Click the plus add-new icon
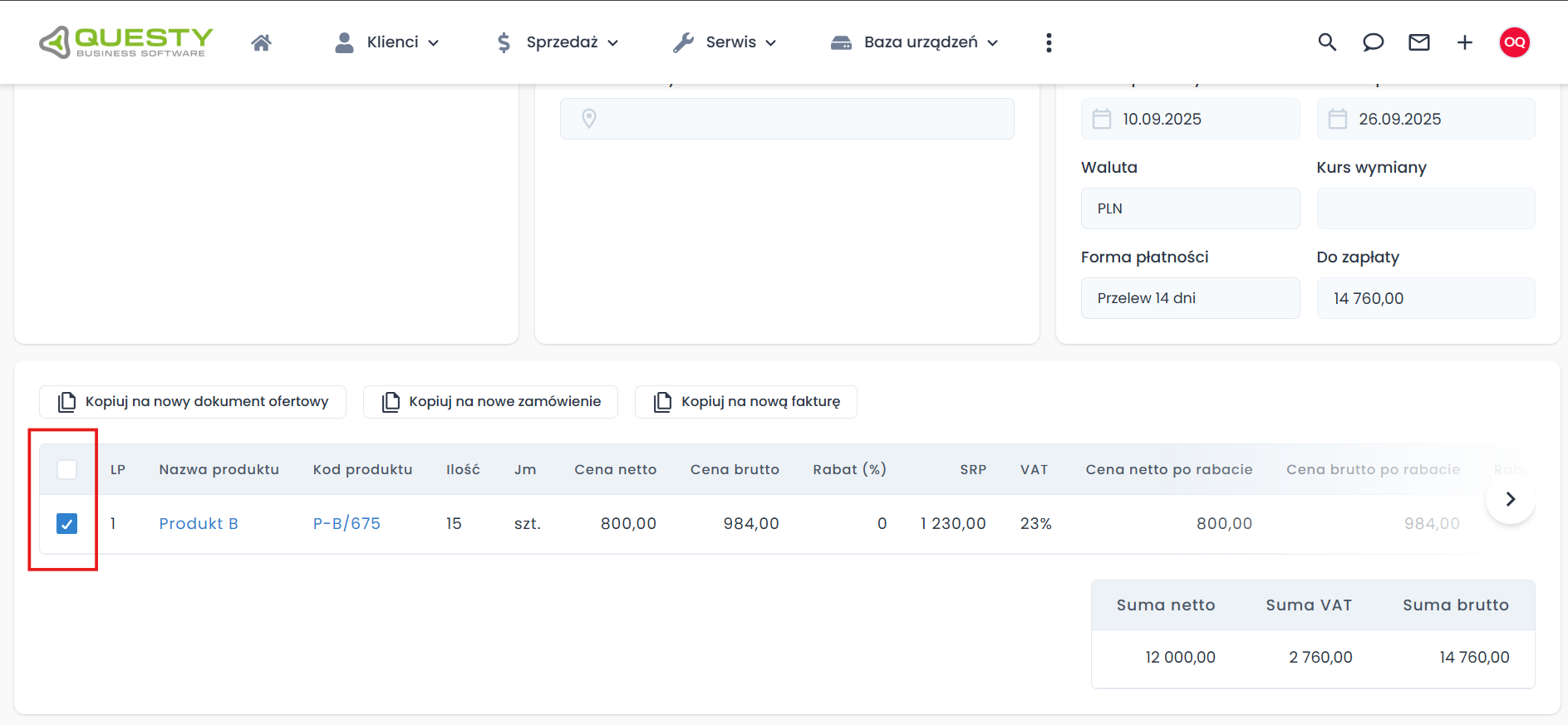 [x=1464, y=42]
